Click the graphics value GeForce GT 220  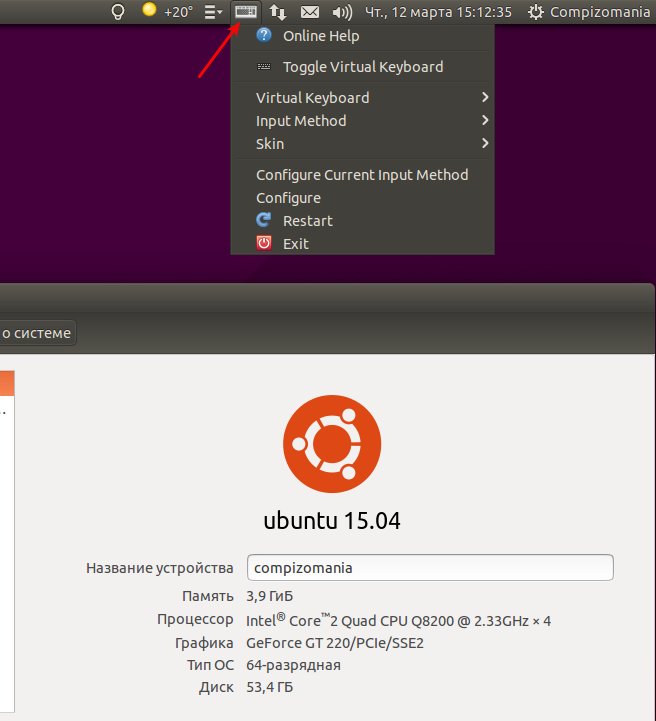(x=335, y=643)
